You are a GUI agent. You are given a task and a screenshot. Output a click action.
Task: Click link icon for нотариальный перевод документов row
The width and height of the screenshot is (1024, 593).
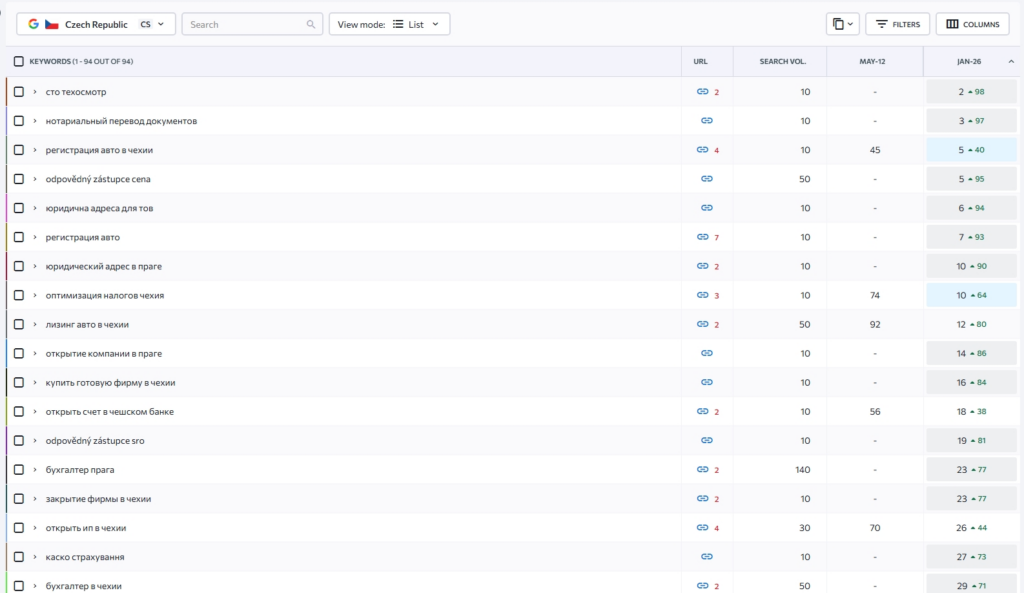point(707,121)
